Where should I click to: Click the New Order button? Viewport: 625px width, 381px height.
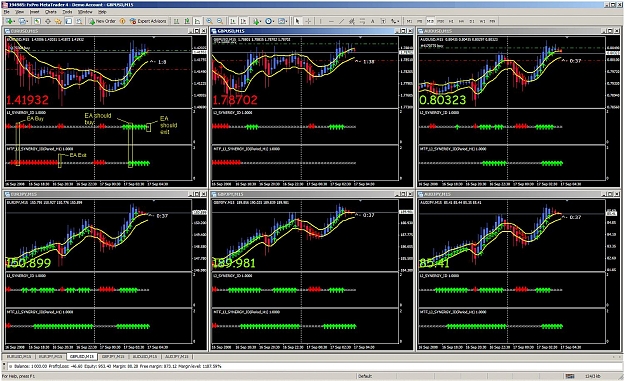coord(102,21)
